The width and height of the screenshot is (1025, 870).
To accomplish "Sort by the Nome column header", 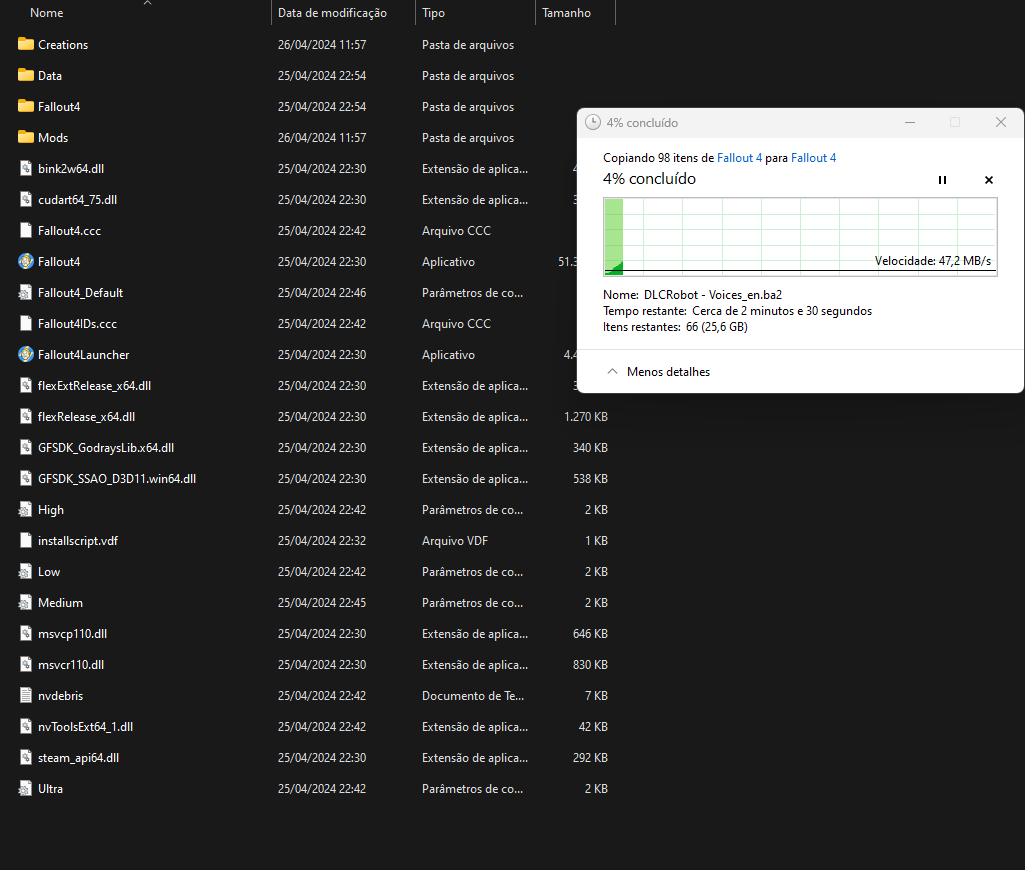I will (46, 12).
